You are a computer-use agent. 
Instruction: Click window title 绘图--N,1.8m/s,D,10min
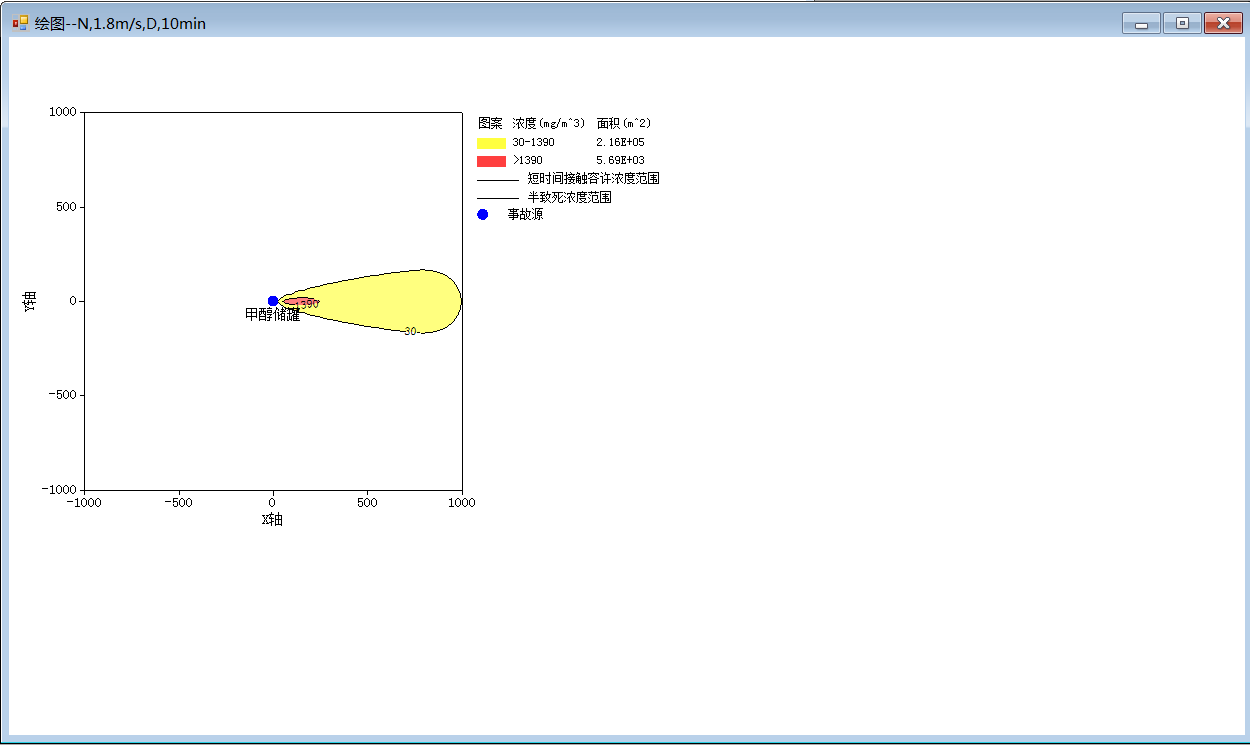[120, 23]
